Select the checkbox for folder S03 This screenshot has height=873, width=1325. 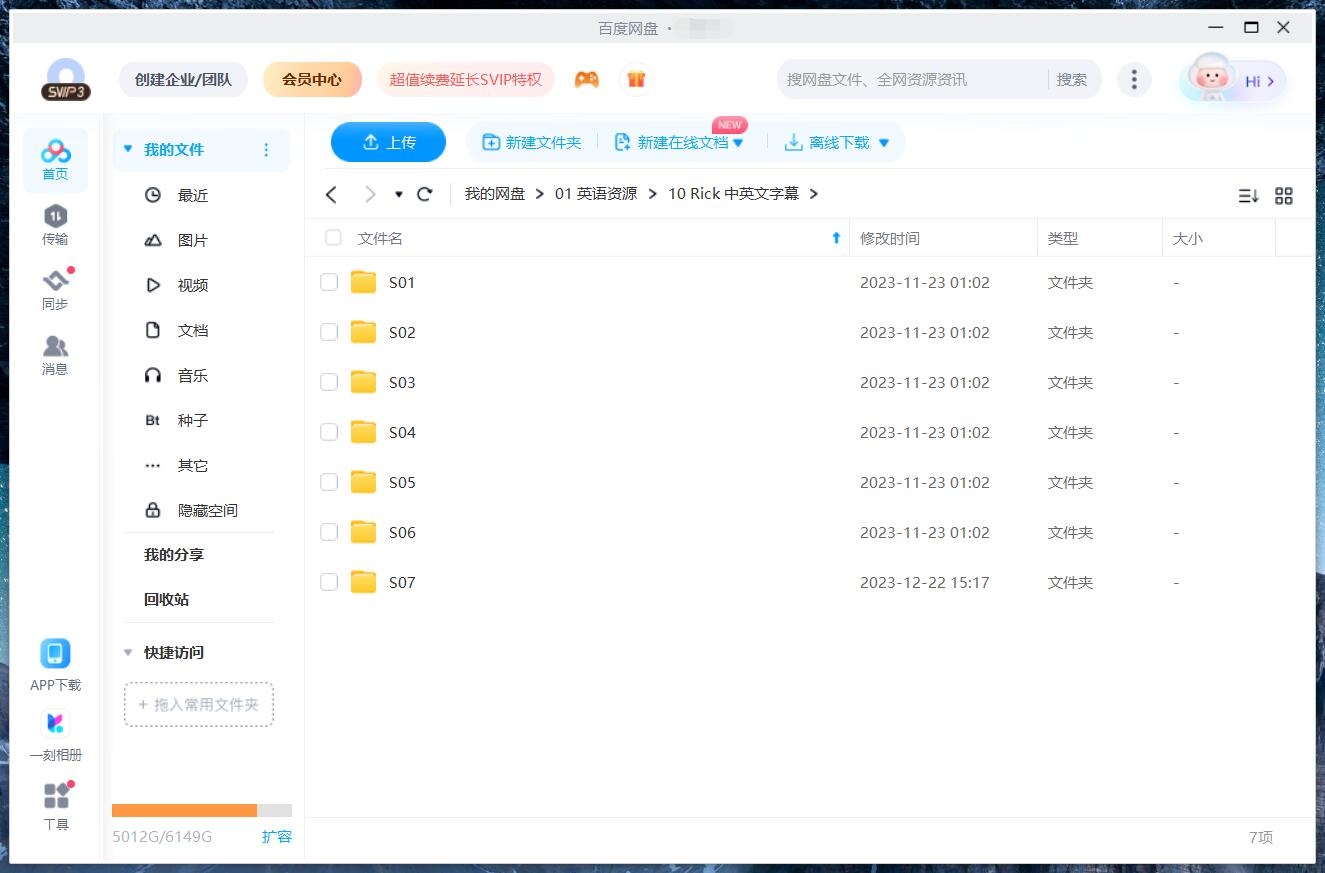[x=329, y=382]
